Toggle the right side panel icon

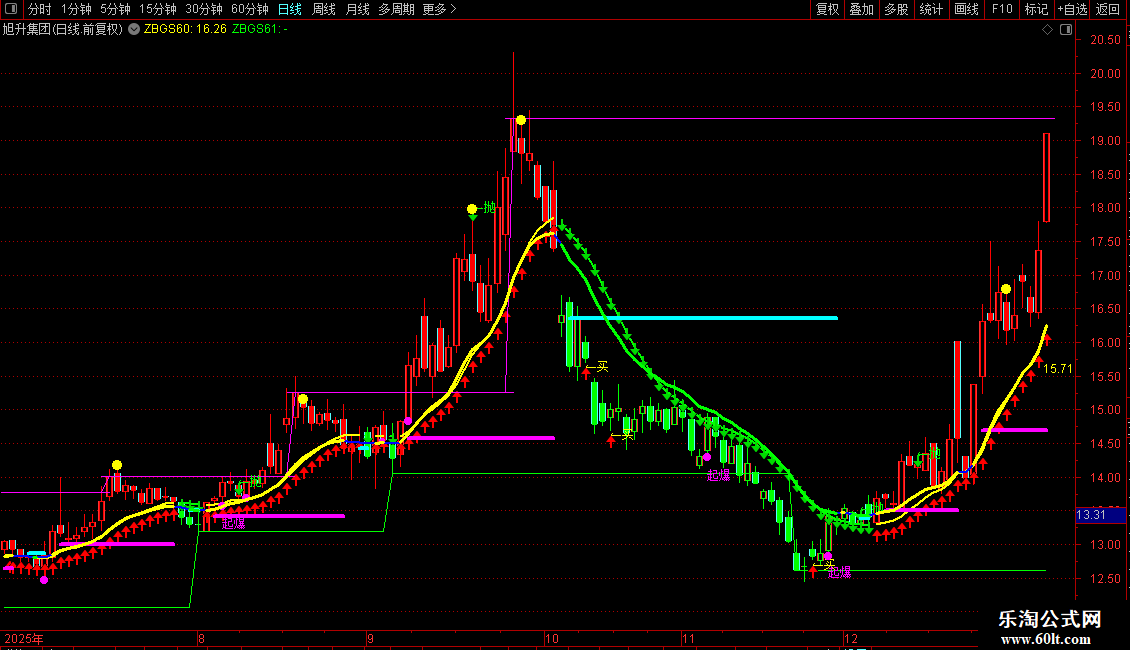click(1067, 30)
